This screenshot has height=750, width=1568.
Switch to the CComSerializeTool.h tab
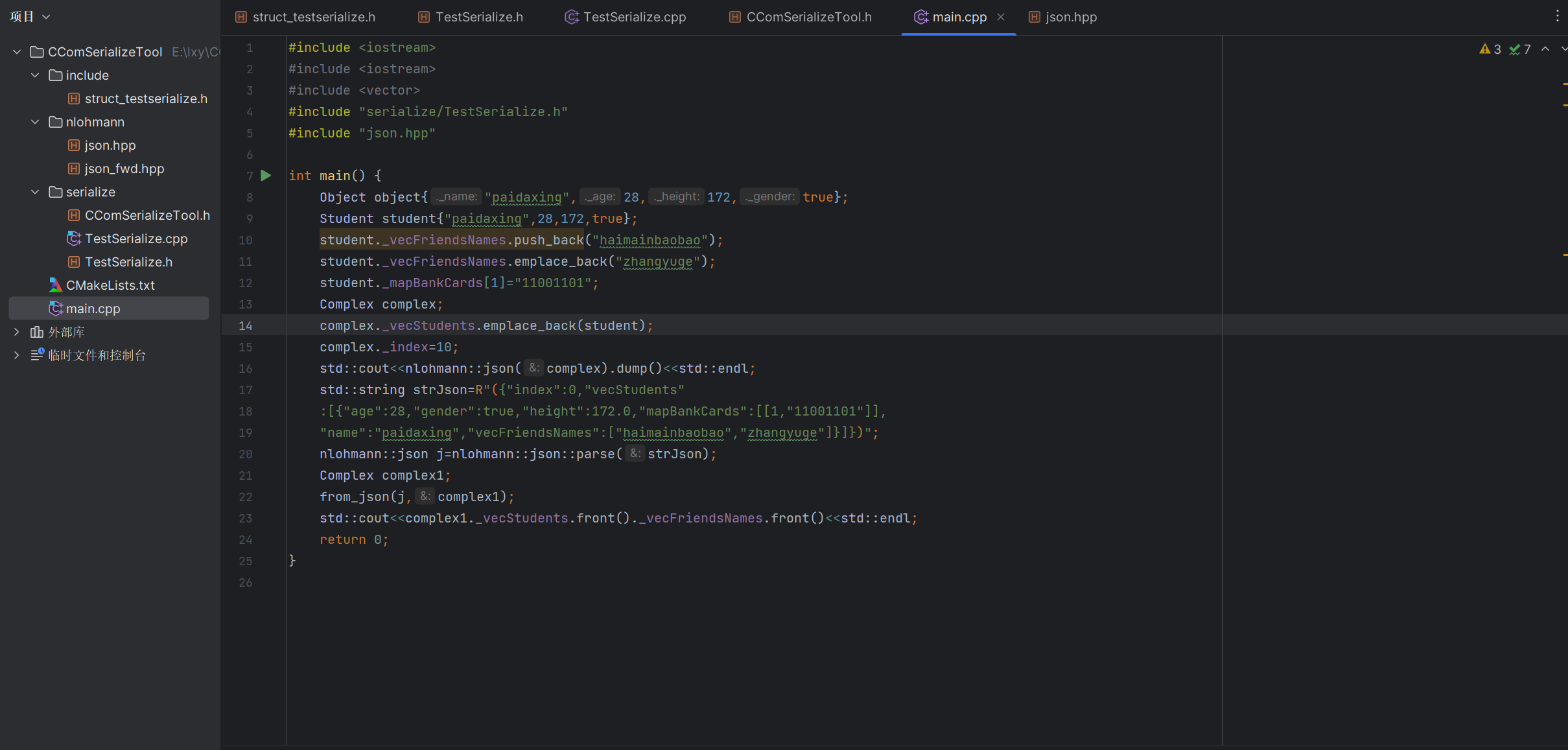(808, 17)
